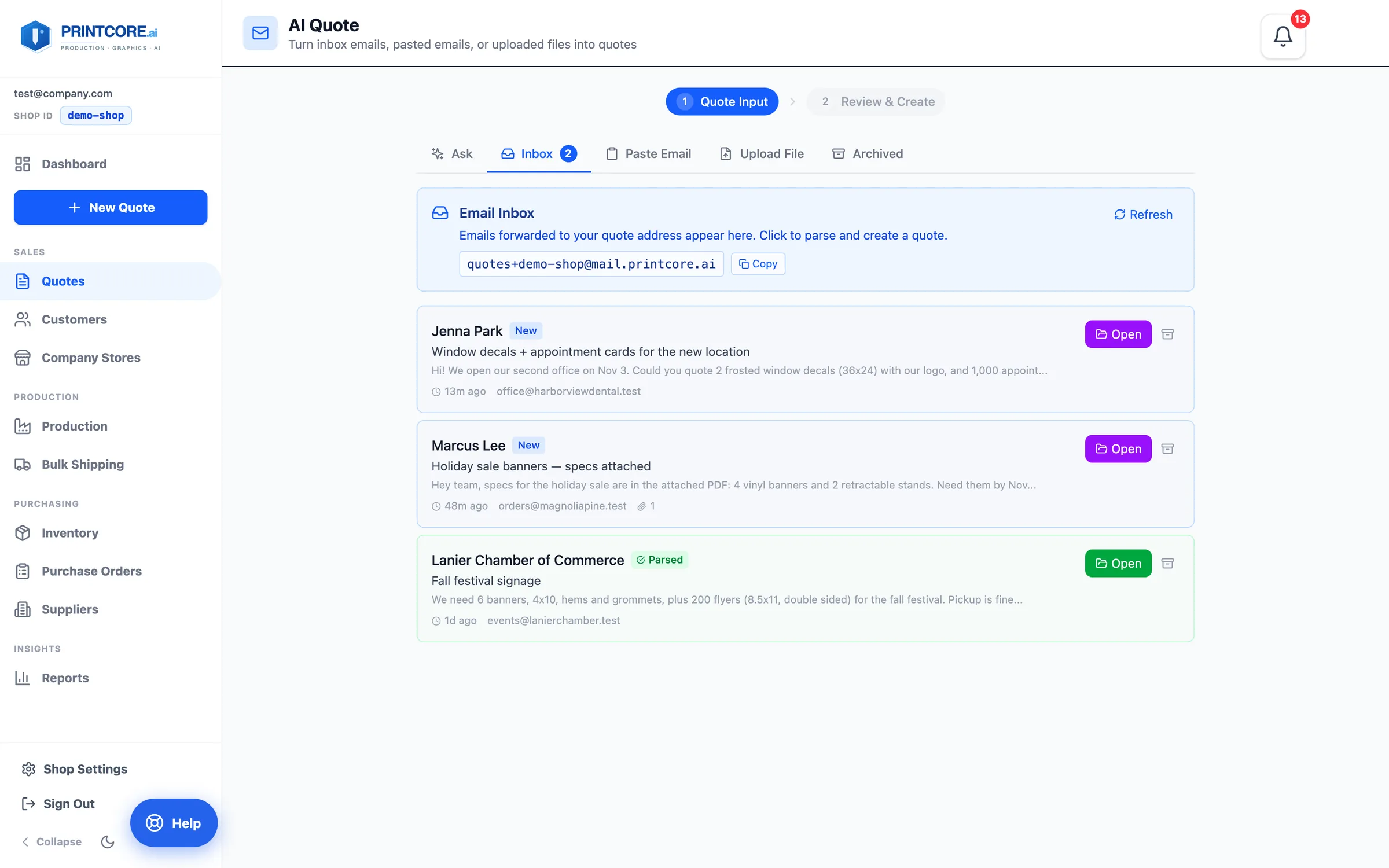Click the Window decals email subject line
Viewport: 1389px width, 868px height.
[590, 351]
